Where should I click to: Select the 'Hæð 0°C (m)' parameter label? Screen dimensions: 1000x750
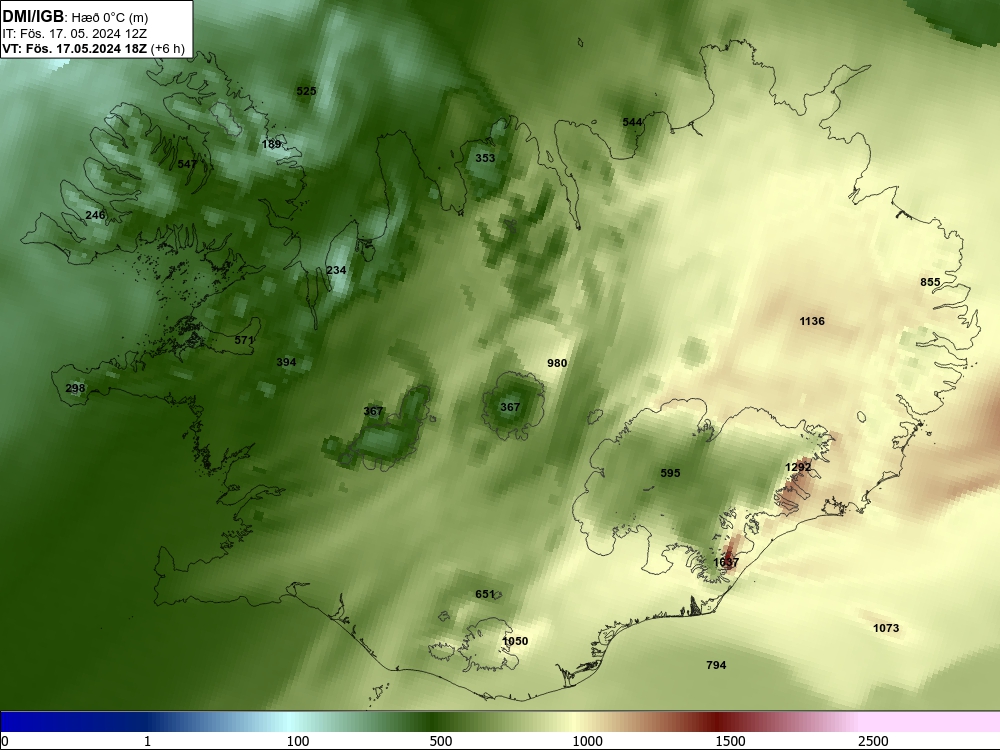pyautogui.click(x=110, y=18)
